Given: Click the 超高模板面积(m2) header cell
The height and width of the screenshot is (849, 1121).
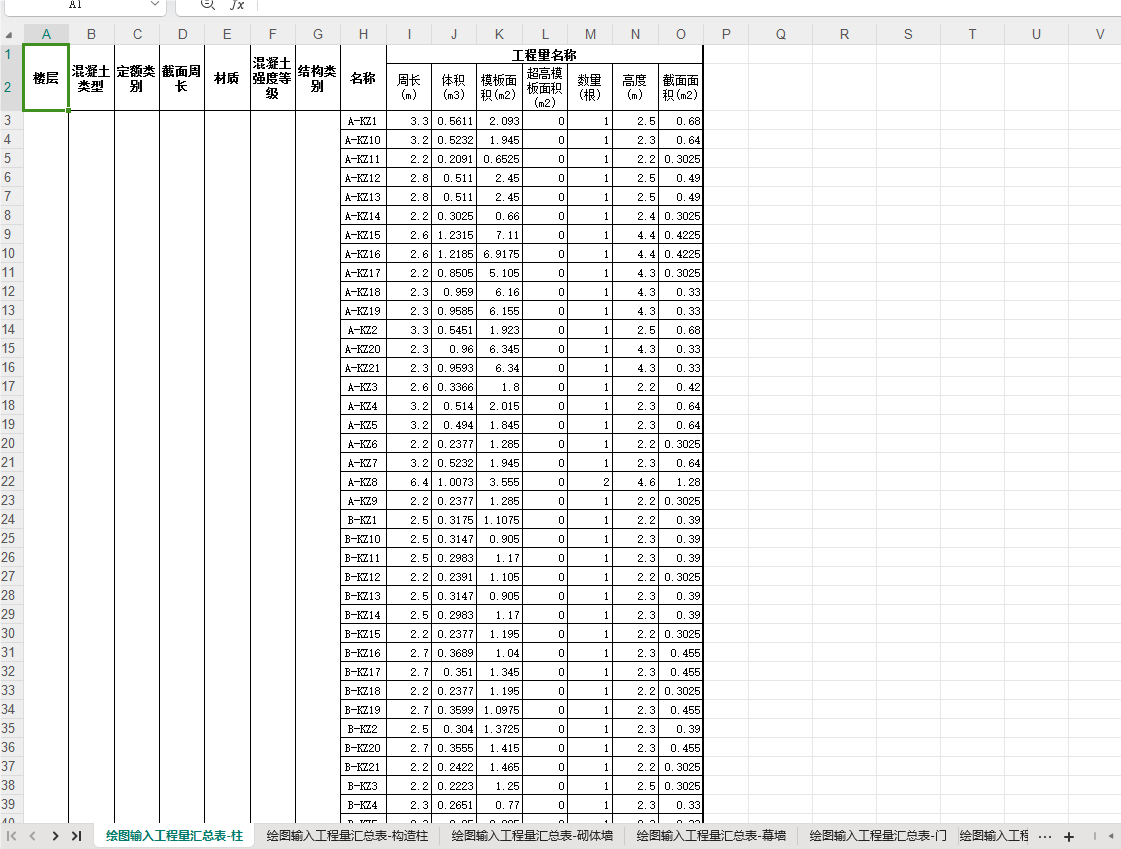Looking at the screenshot, I should (545, 87).
